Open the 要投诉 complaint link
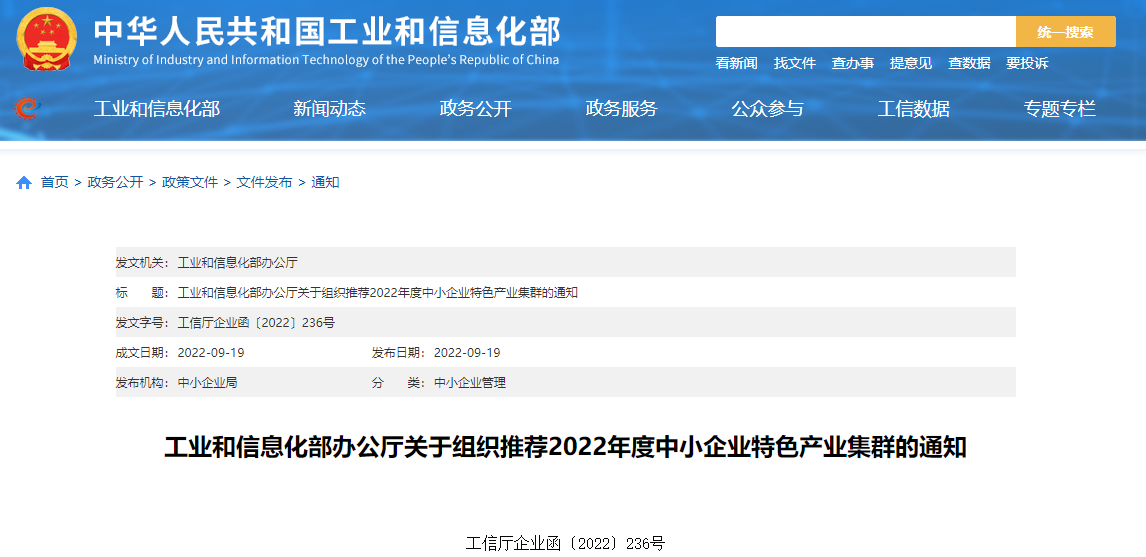 point(1027,63)
